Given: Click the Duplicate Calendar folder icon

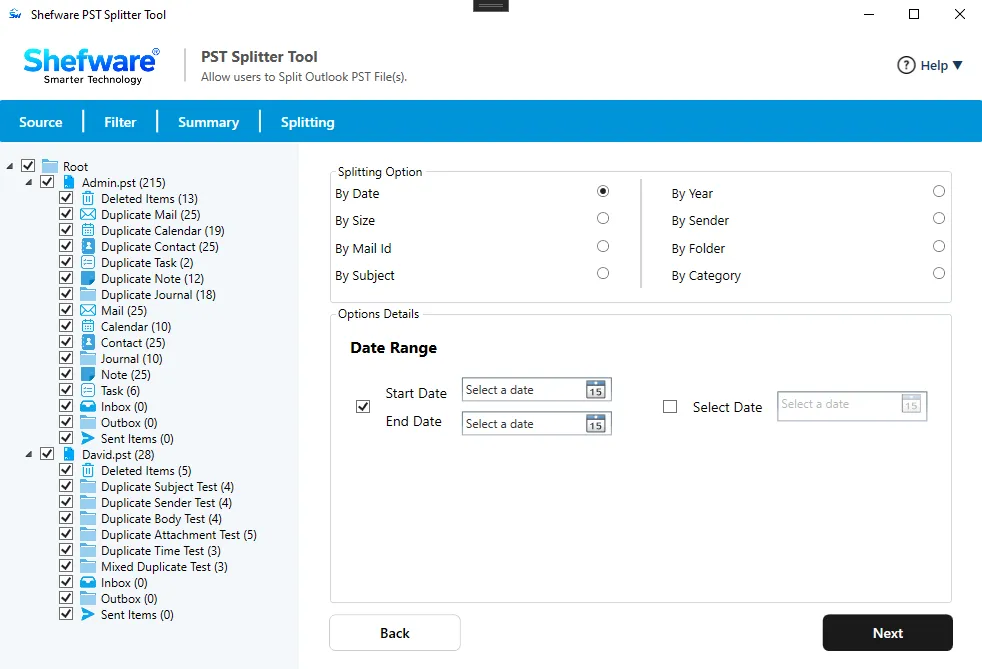Looking at the screenshot, I should [x=88, y=230].
